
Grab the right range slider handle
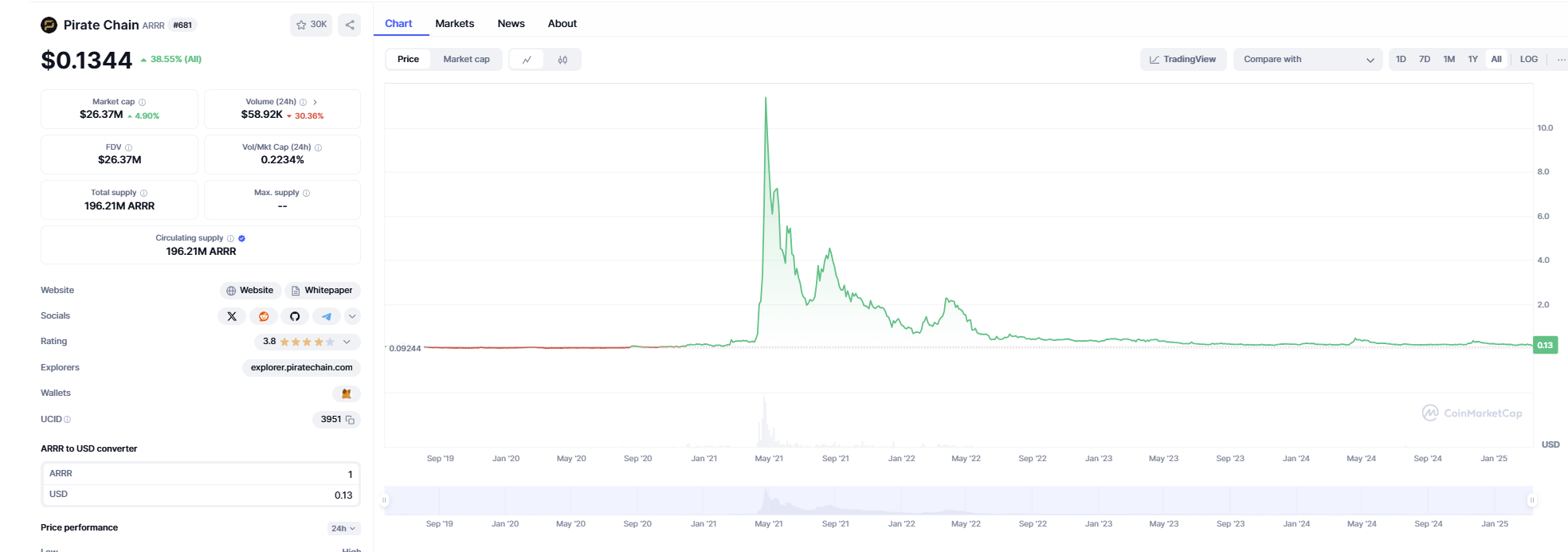coord(1531,500)
